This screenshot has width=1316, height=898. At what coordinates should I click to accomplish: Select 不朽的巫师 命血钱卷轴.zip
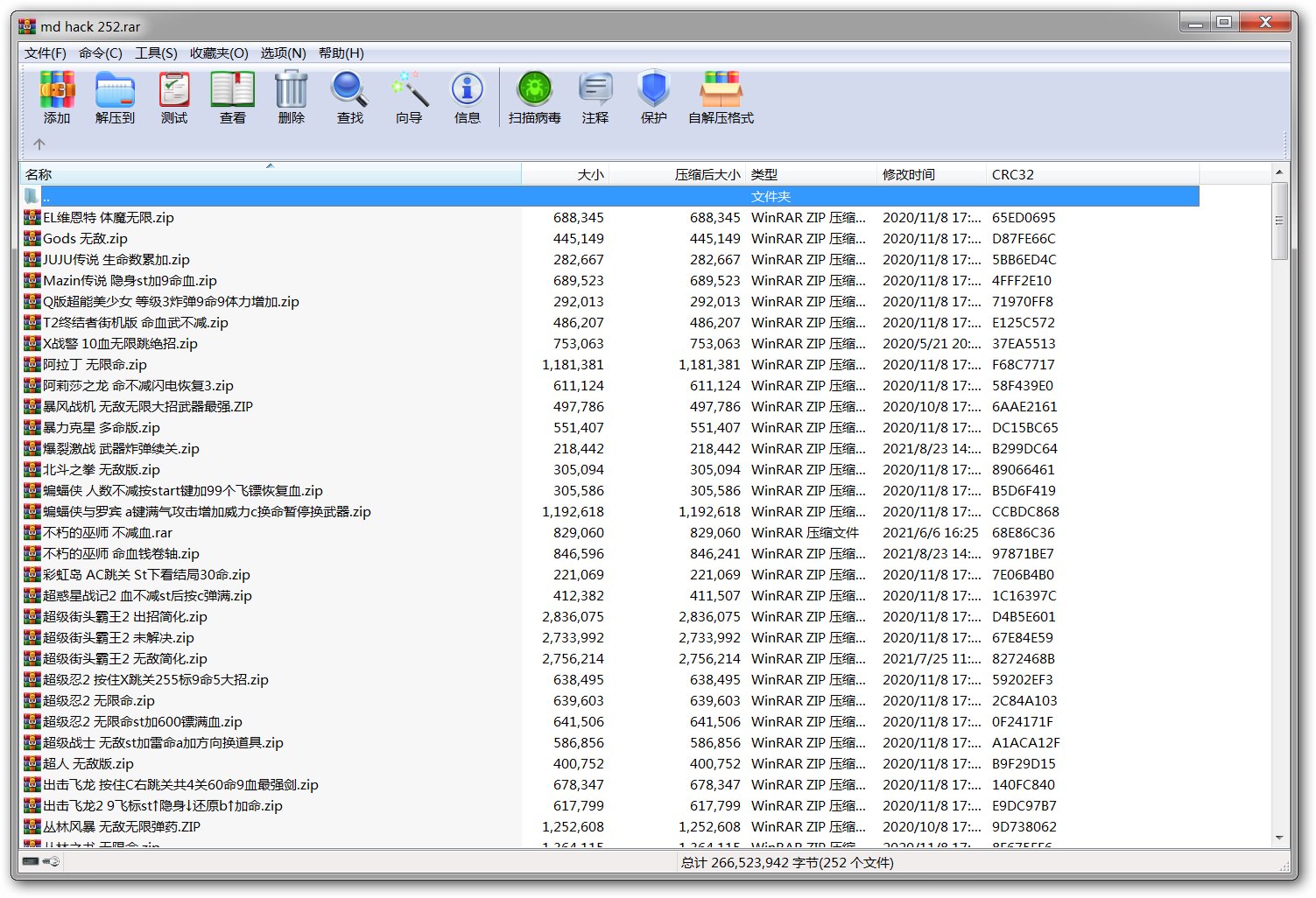(x=610, y=553)
